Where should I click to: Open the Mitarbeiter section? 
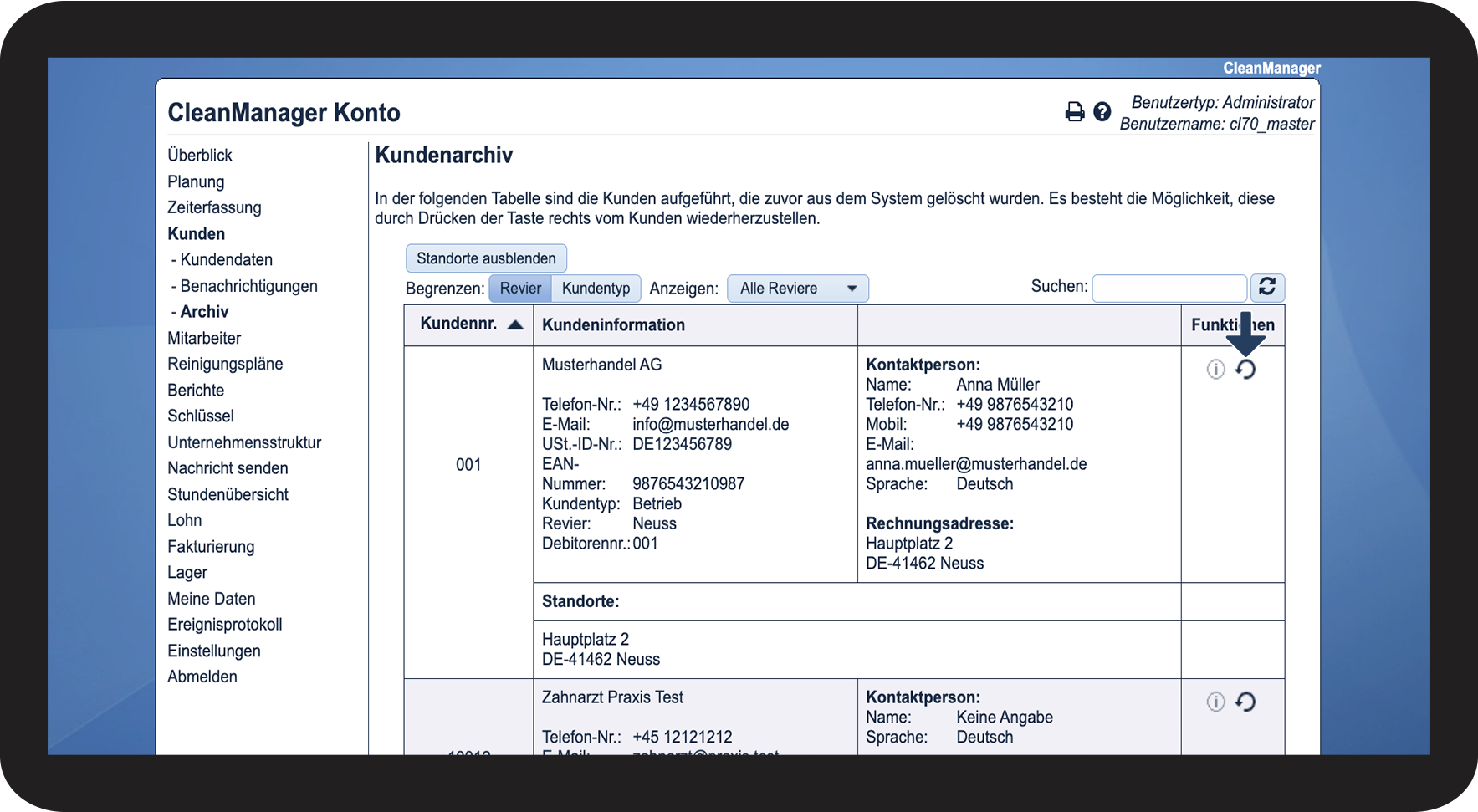(x=204, y=339)
